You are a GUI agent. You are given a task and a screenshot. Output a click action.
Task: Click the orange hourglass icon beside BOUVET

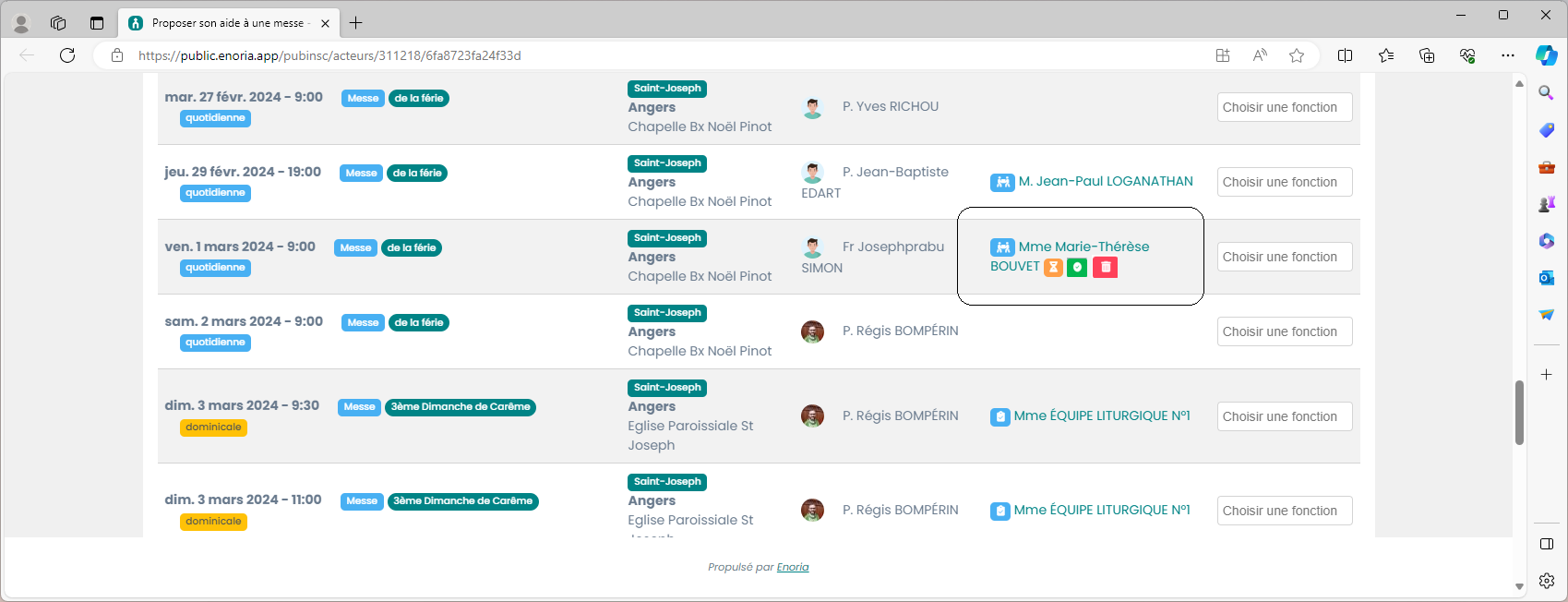click(x=1053, y=267)
